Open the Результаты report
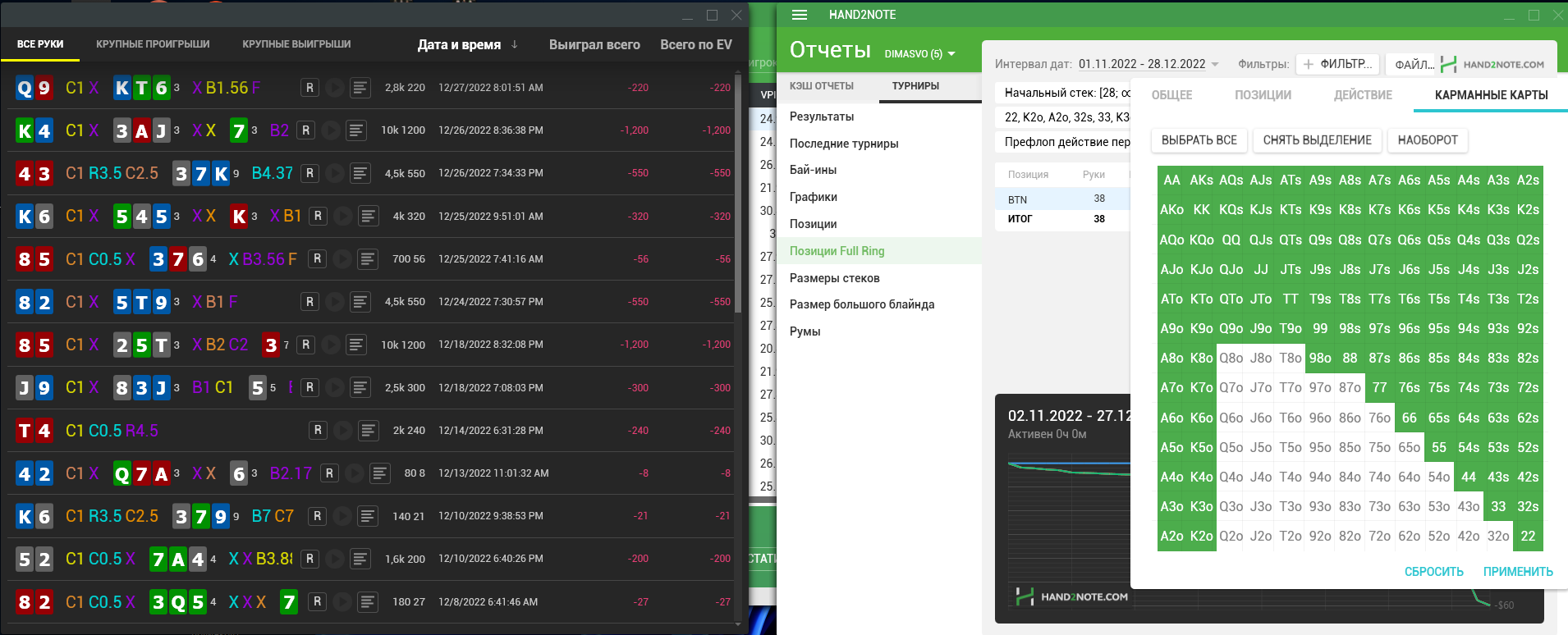1568x635 pixels. pyautogui.click(x=879, y=116)
